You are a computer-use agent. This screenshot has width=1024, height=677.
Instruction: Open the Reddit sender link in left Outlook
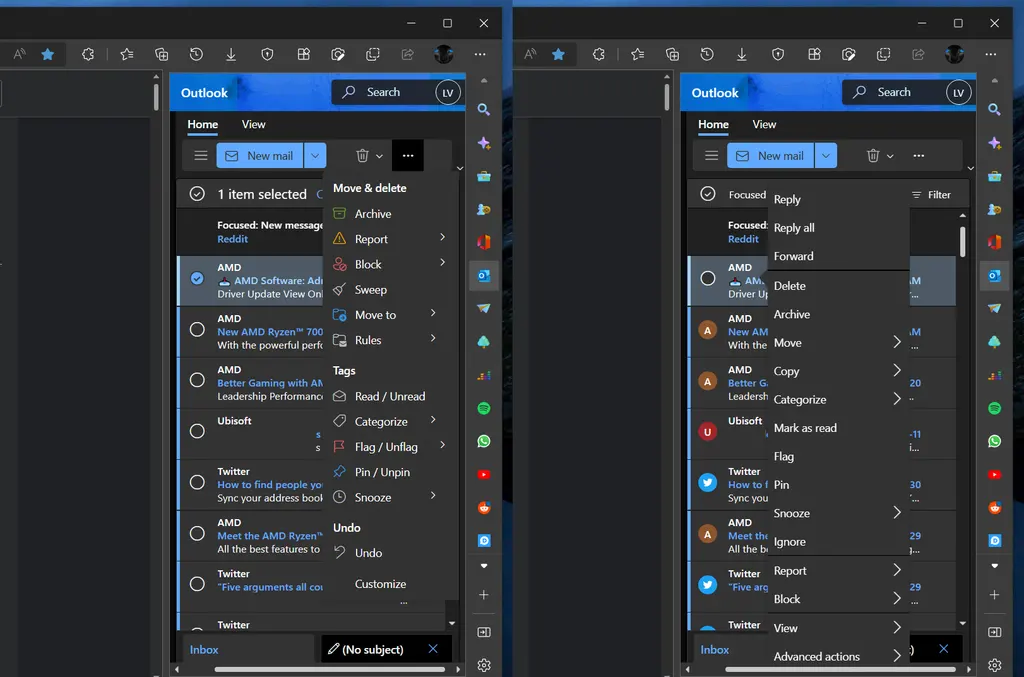[x=232, y=239]
